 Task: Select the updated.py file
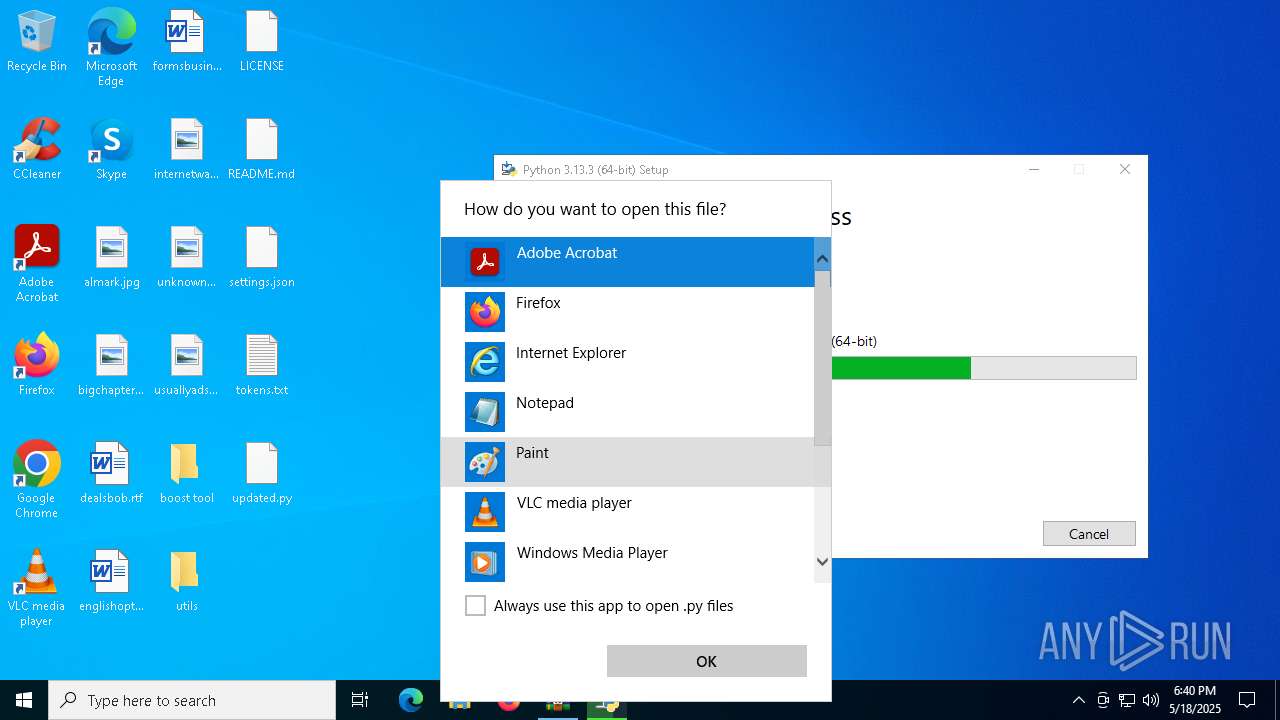point(262,474)
